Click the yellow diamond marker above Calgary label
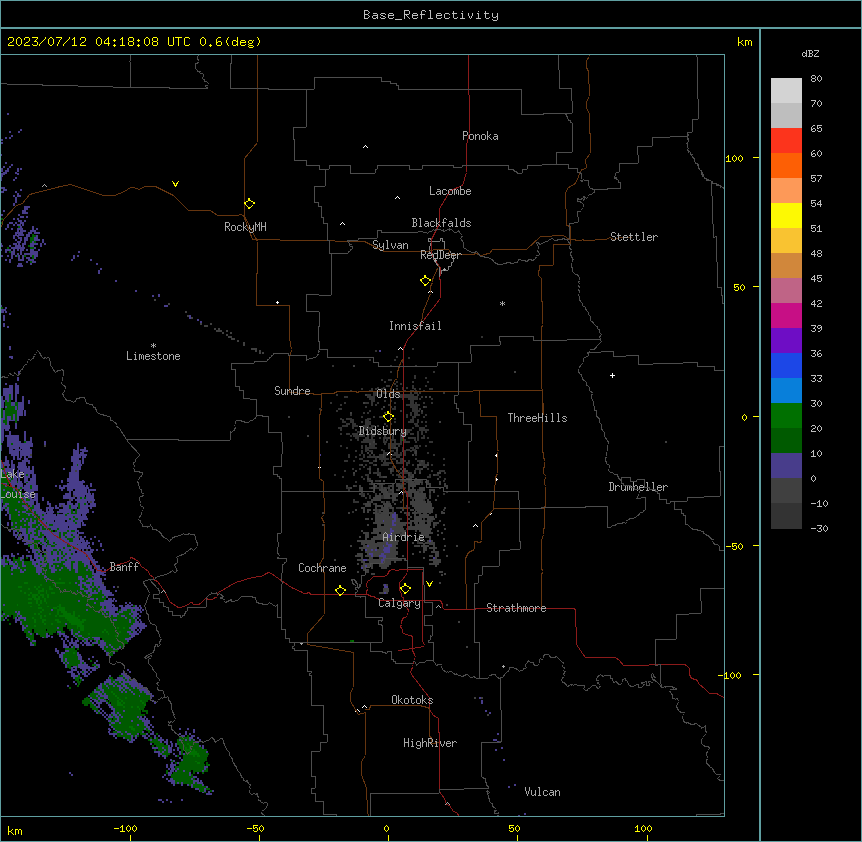This screenshot has width=862, height=842. [405, 589]
